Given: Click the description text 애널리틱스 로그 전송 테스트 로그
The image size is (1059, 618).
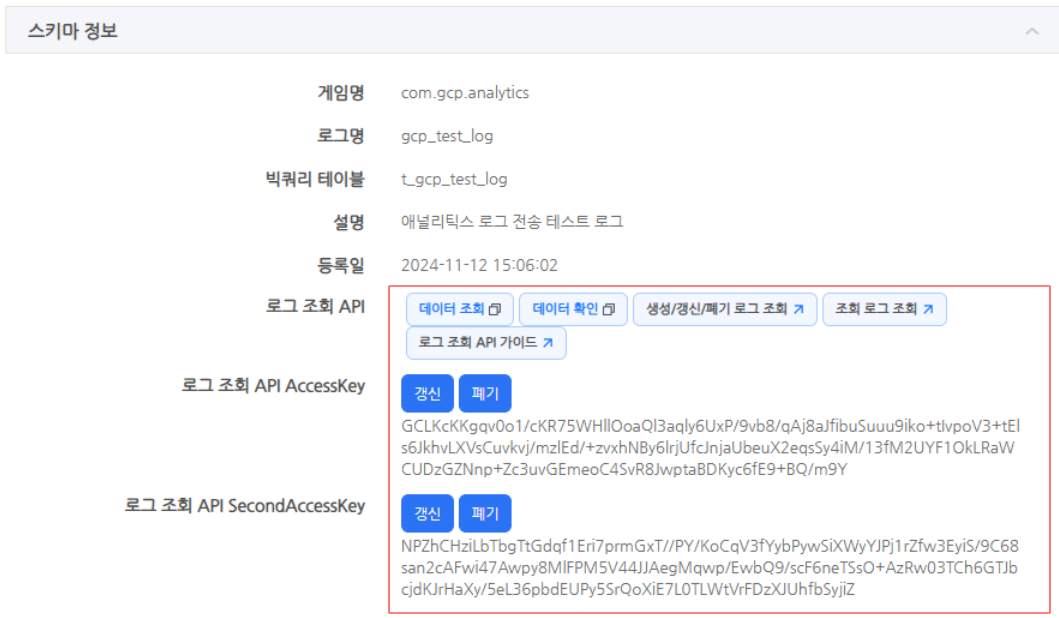Looking at the screenshot, I should pos(512,222).
